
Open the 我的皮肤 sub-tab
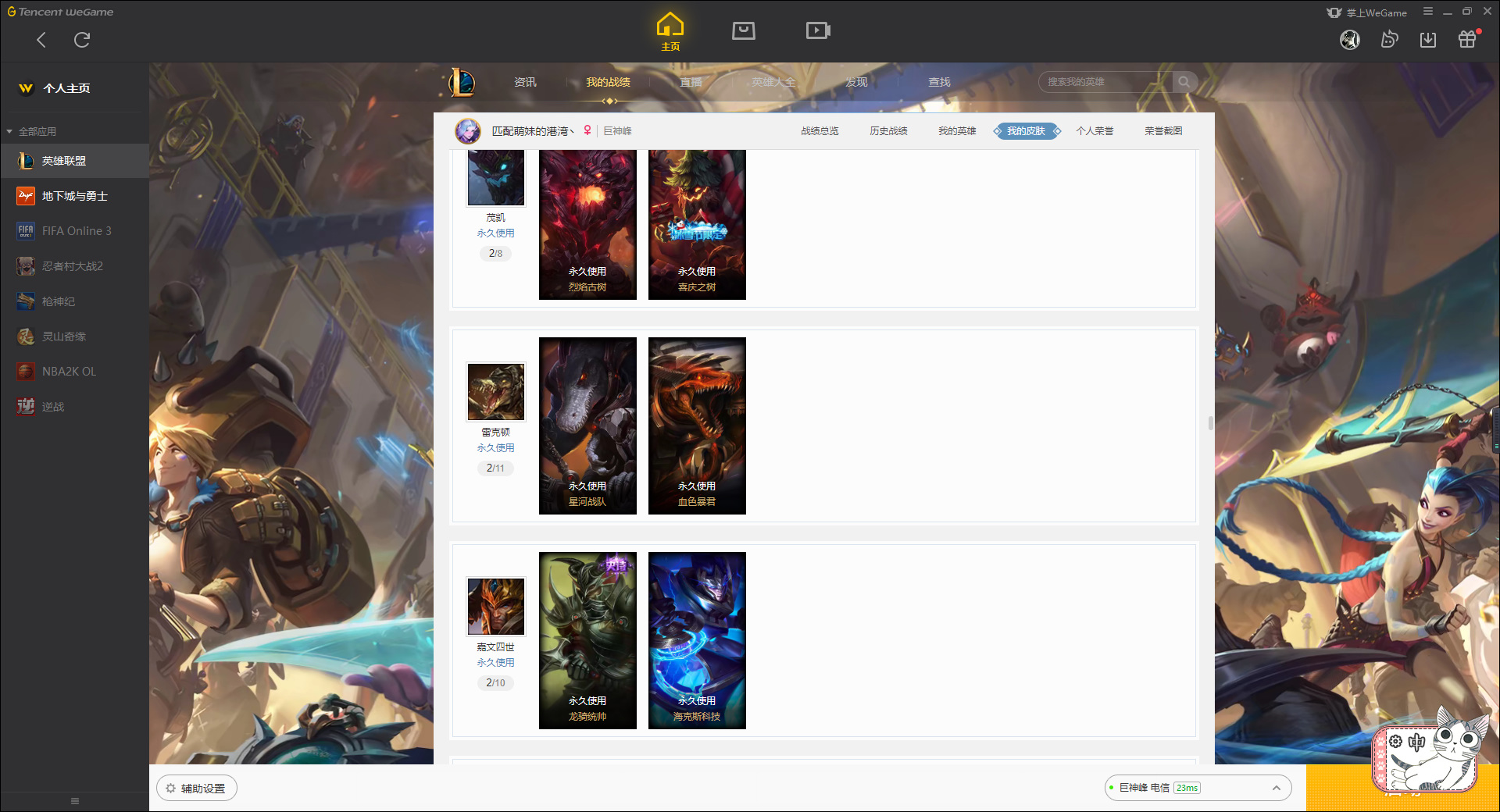[x=1027, y=131]
